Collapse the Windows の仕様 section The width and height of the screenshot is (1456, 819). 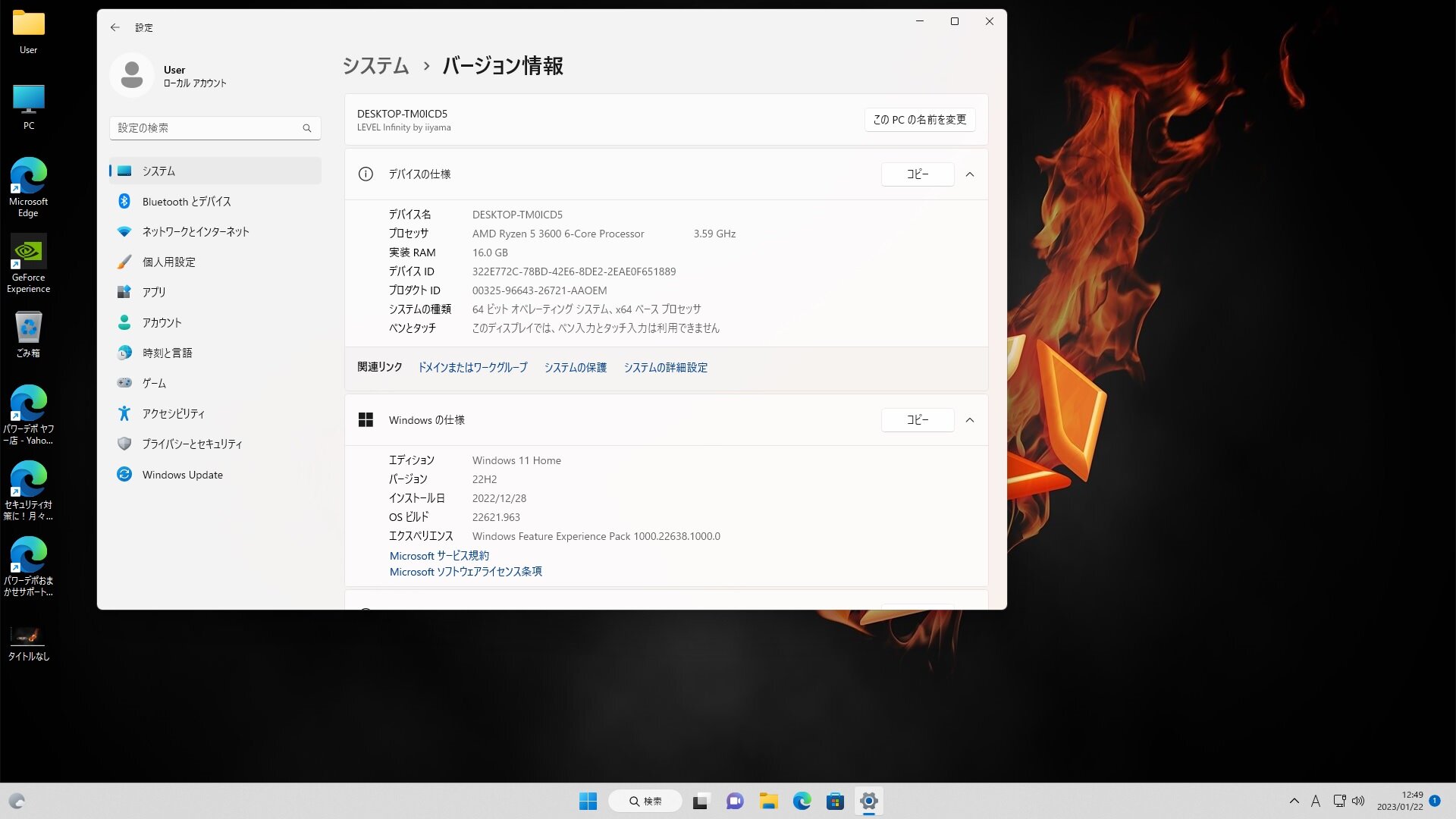pyautogui.click(x=970, y=420)
